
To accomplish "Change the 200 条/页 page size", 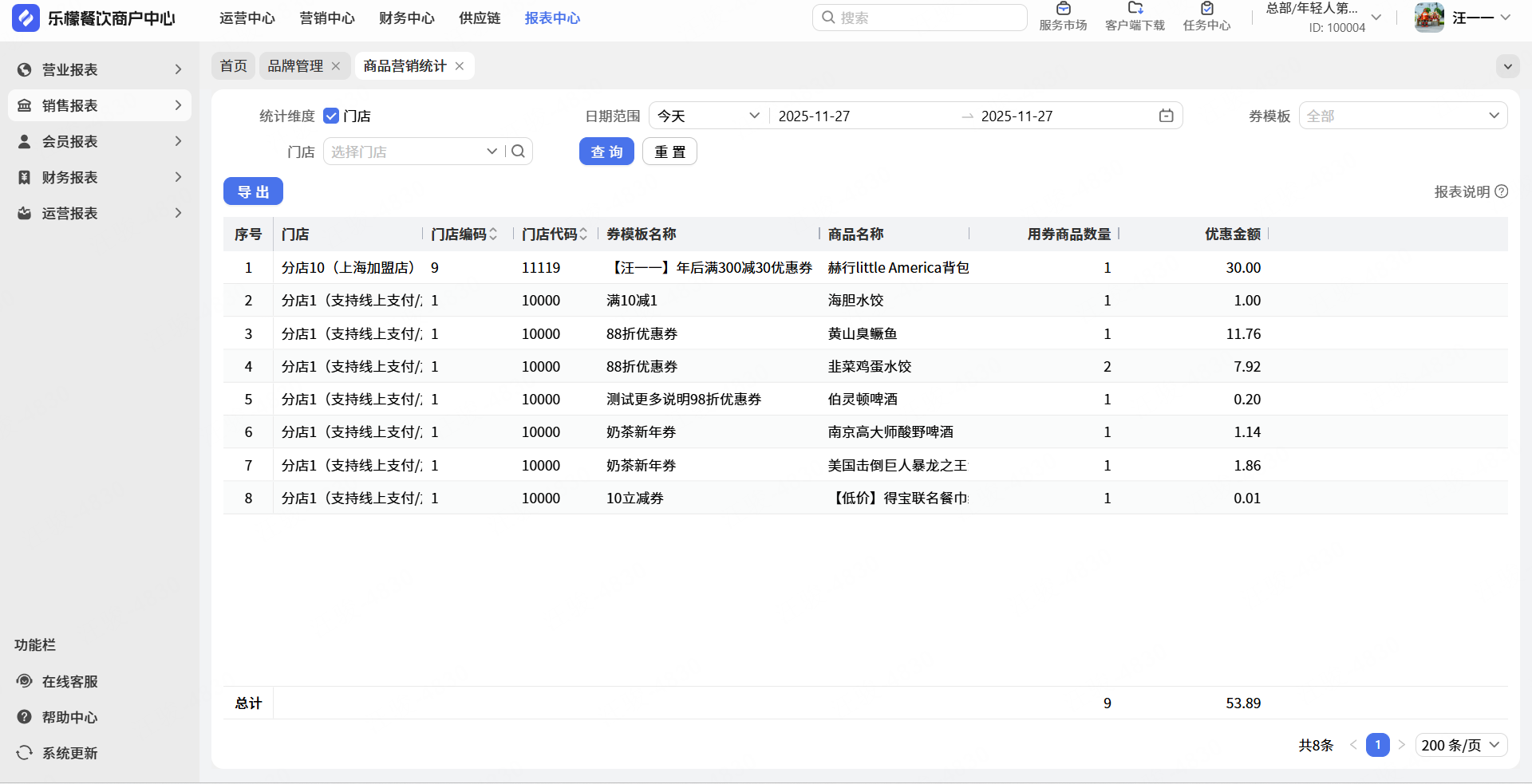I will point(1460,745).
